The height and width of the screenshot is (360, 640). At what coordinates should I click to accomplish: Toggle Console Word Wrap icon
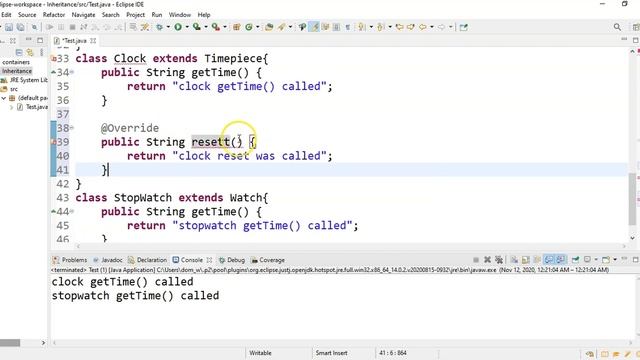point(537,260)
